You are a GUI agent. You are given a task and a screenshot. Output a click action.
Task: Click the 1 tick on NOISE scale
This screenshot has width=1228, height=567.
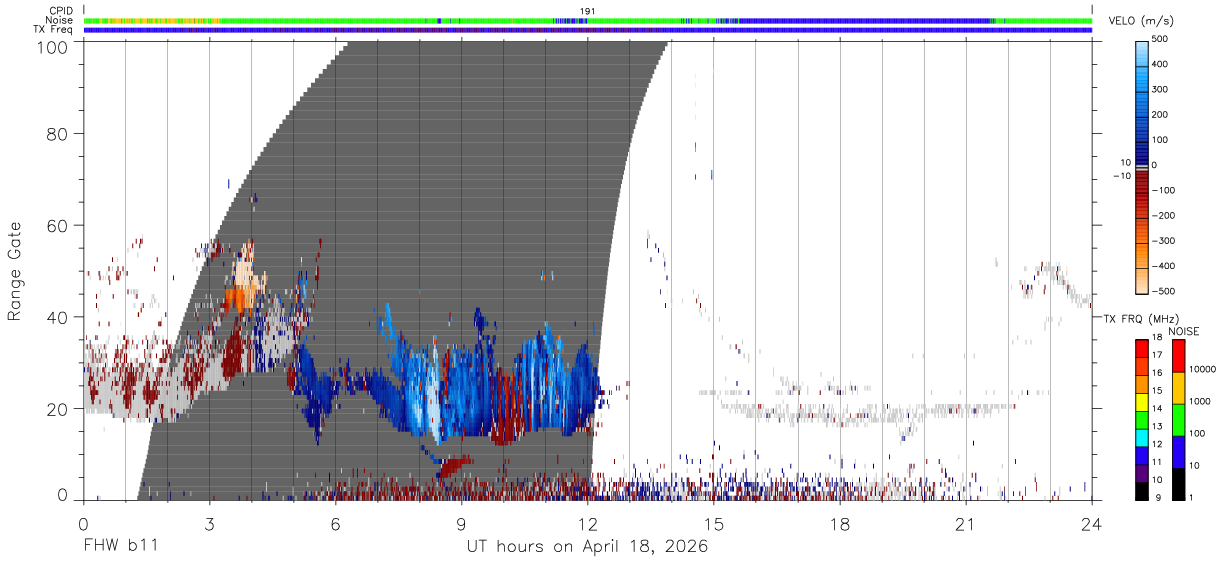click(1190, 498)
